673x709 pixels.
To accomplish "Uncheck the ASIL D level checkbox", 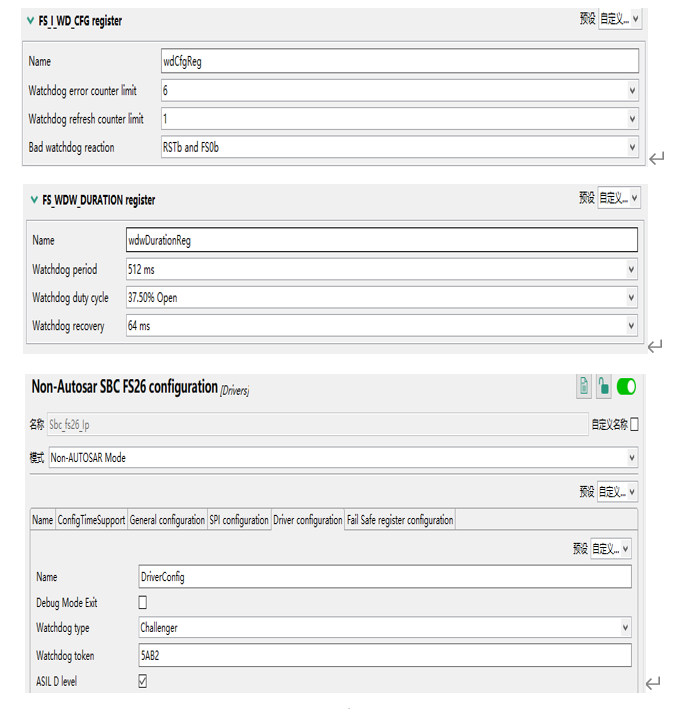I will coord(142,681).
